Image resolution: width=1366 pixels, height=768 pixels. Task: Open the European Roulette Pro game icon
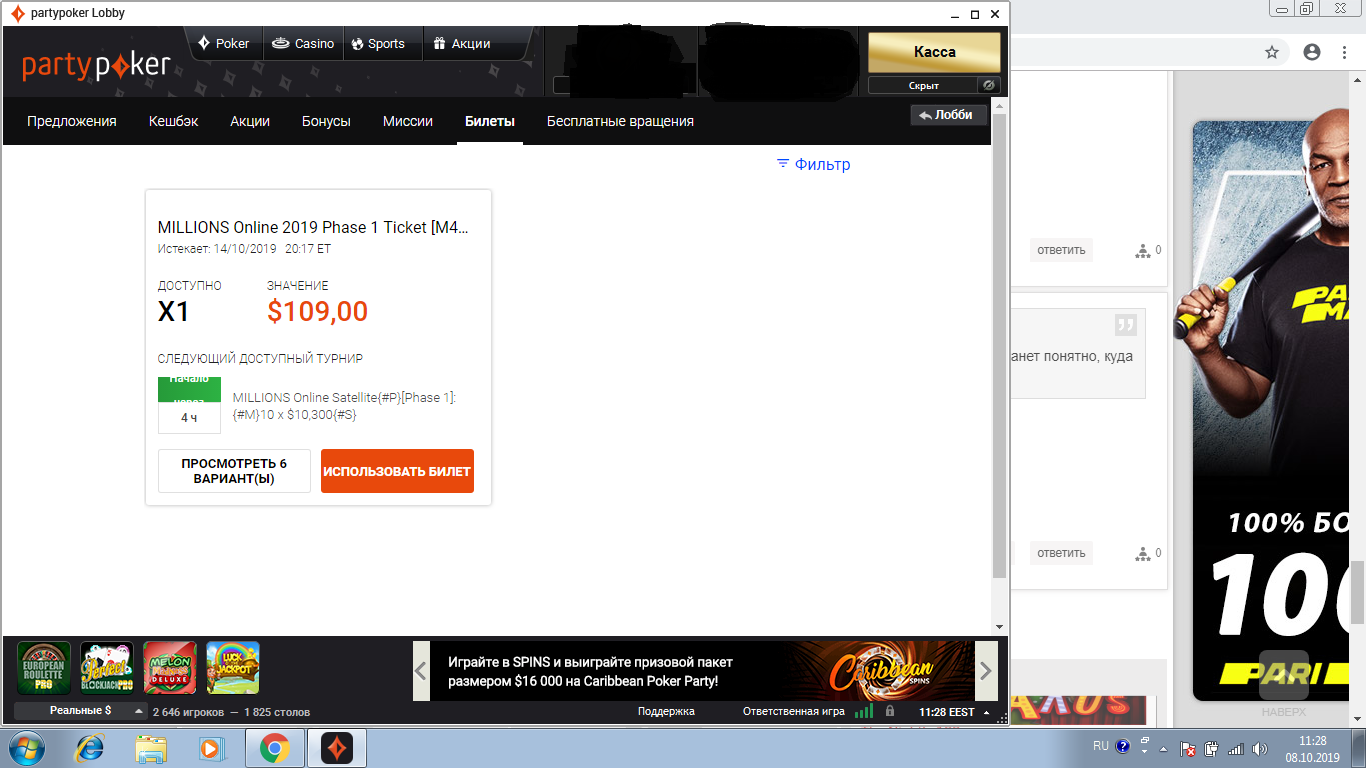tap(44, 668)
